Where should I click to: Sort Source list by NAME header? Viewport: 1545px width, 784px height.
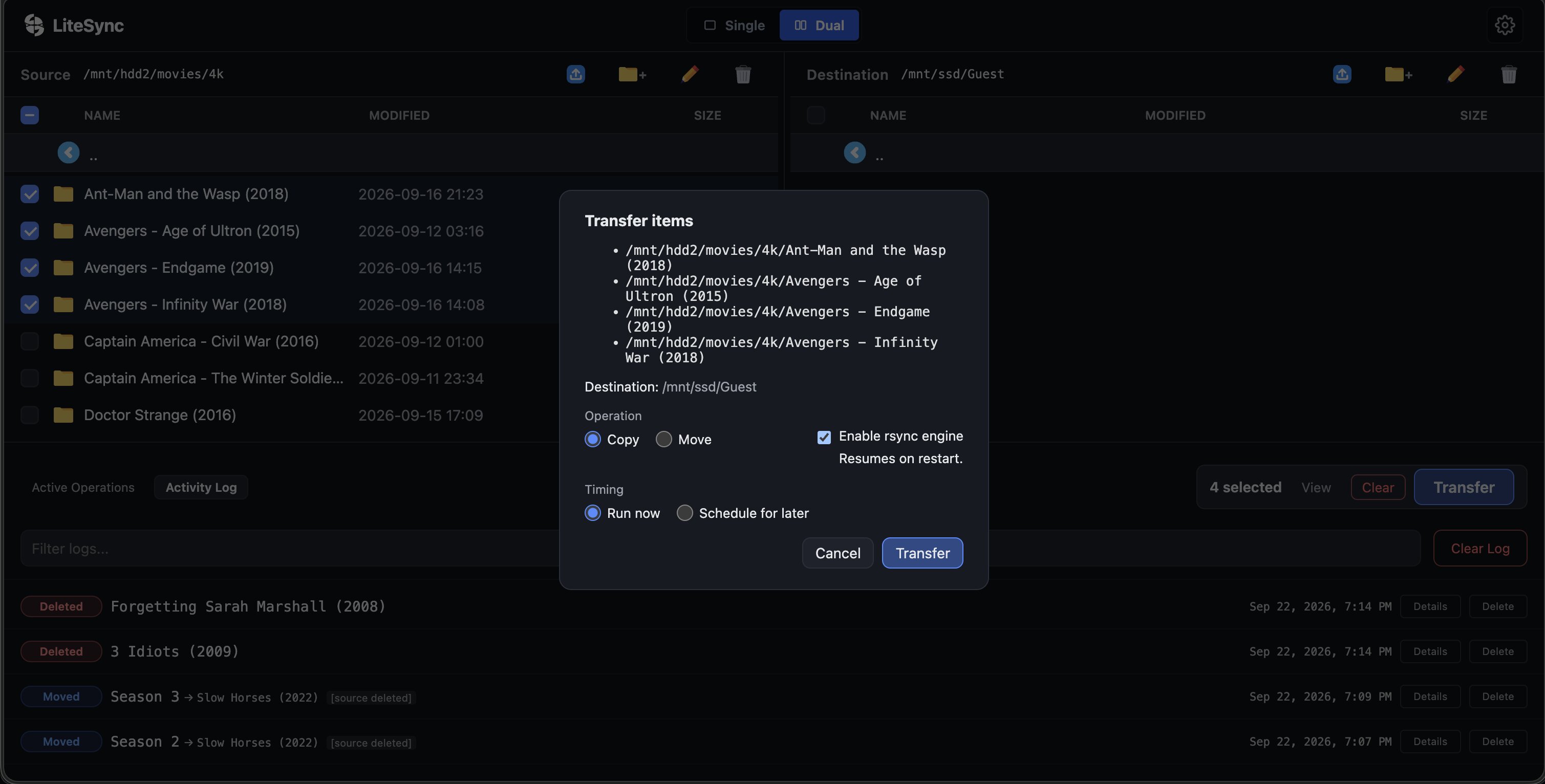(102, 115)
